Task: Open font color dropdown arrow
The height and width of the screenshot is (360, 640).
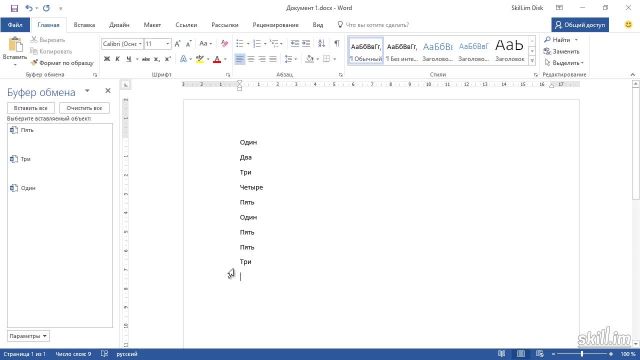Action: 225,60
